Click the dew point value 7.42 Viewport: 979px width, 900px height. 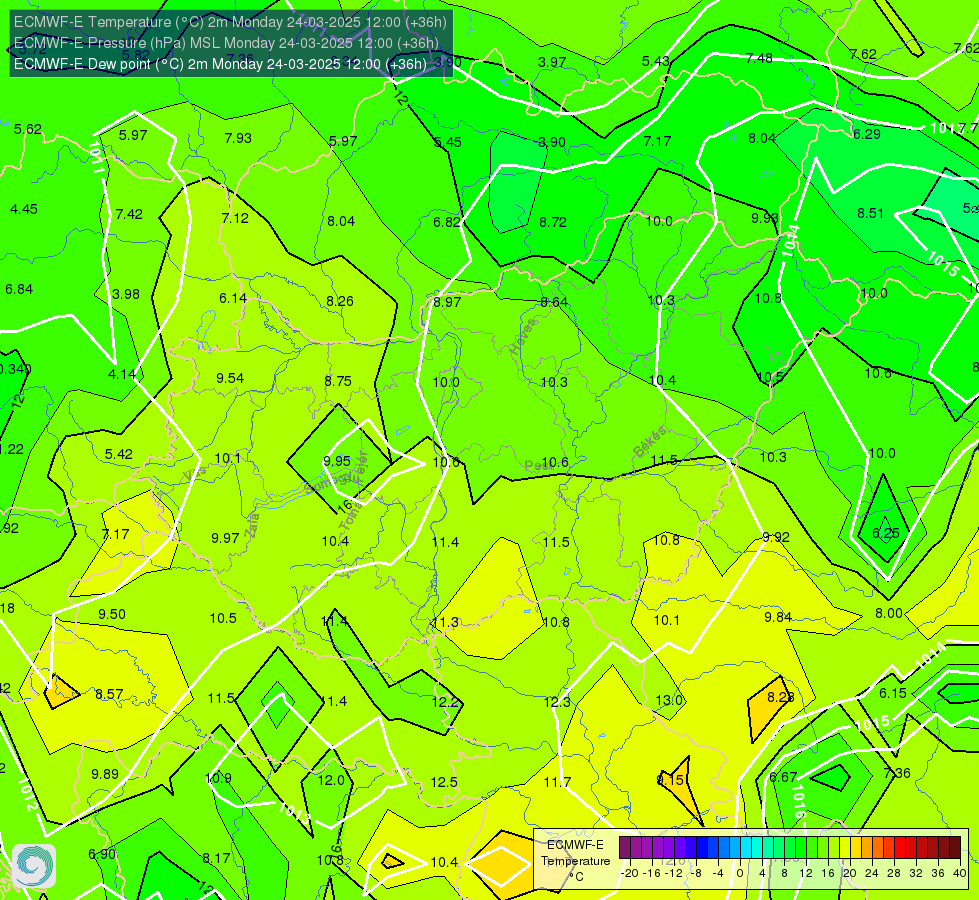pyautogui.click(x=129, y=214)
